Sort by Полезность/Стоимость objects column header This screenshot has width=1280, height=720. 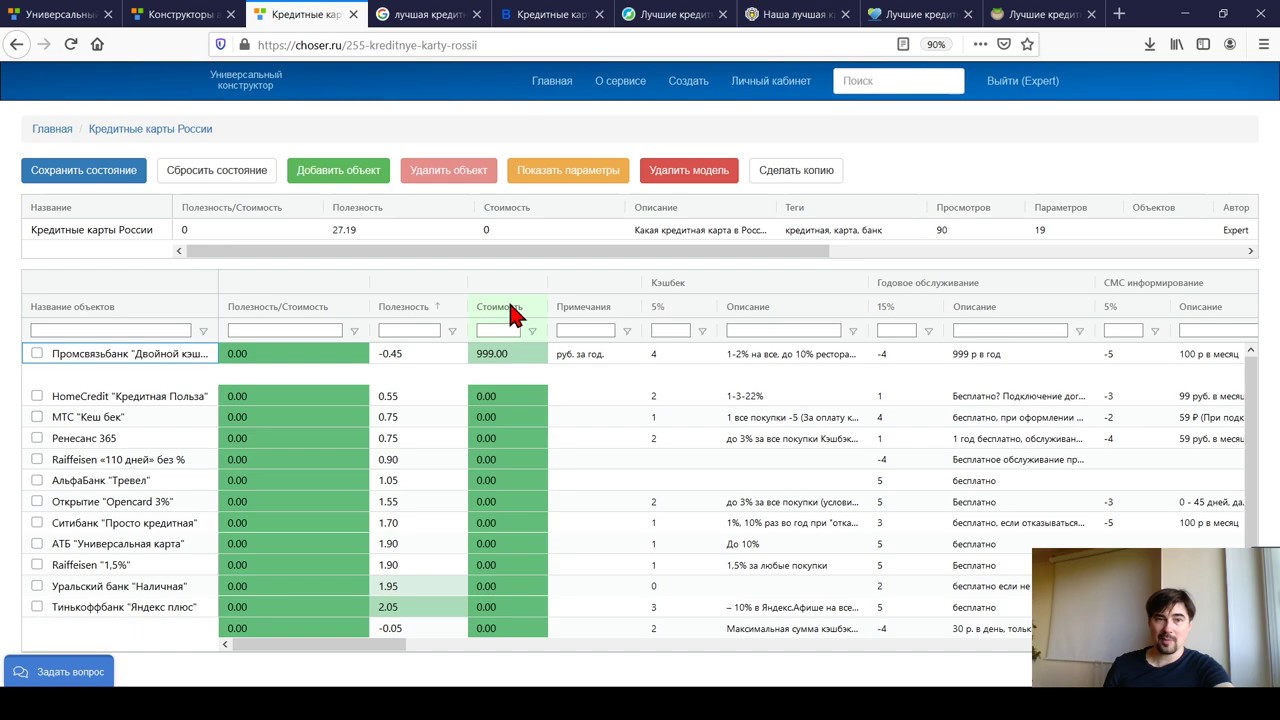pyautogui.click(x=277, y=307)
